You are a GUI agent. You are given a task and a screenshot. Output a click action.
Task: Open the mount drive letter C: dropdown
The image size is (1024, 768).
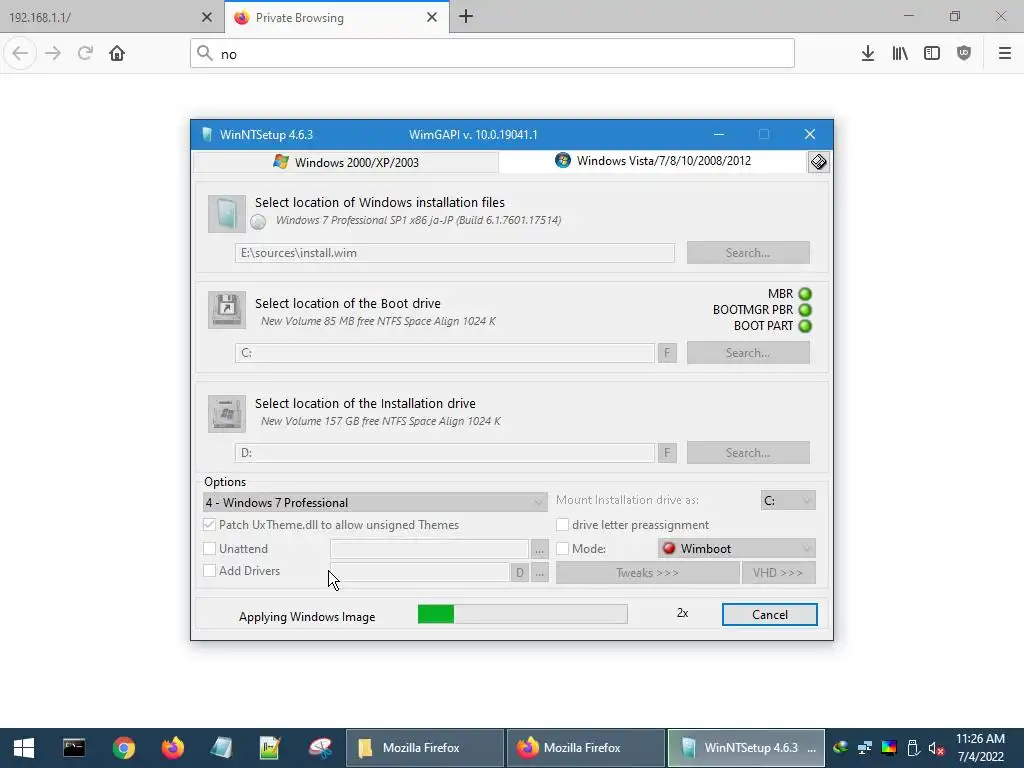pyautogui.click(x=788, y=500)
